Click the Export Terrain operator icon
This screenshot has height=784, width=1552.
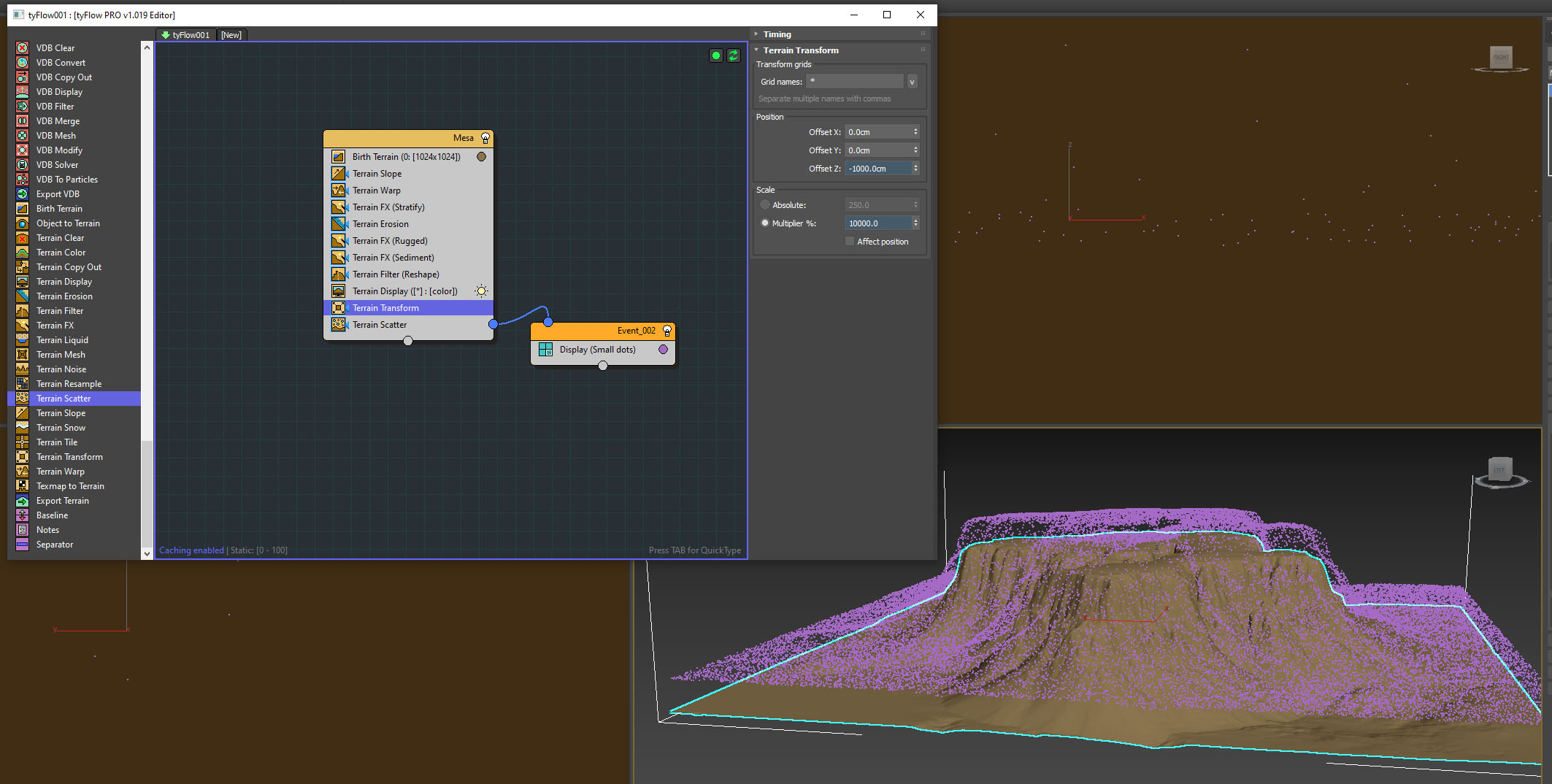(23, 501)
